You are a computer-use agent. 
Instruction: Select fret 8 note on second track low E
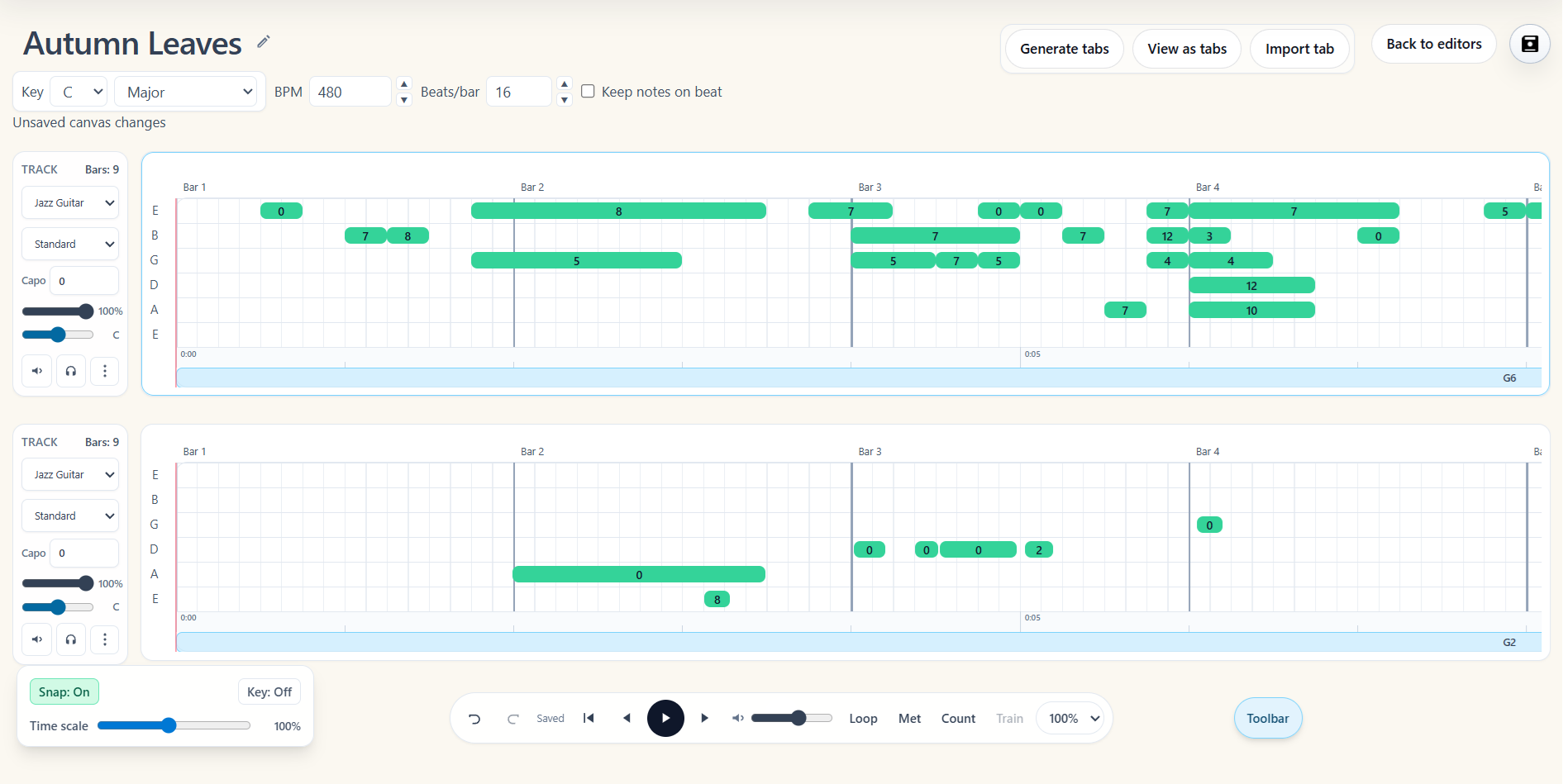[717, 599]
